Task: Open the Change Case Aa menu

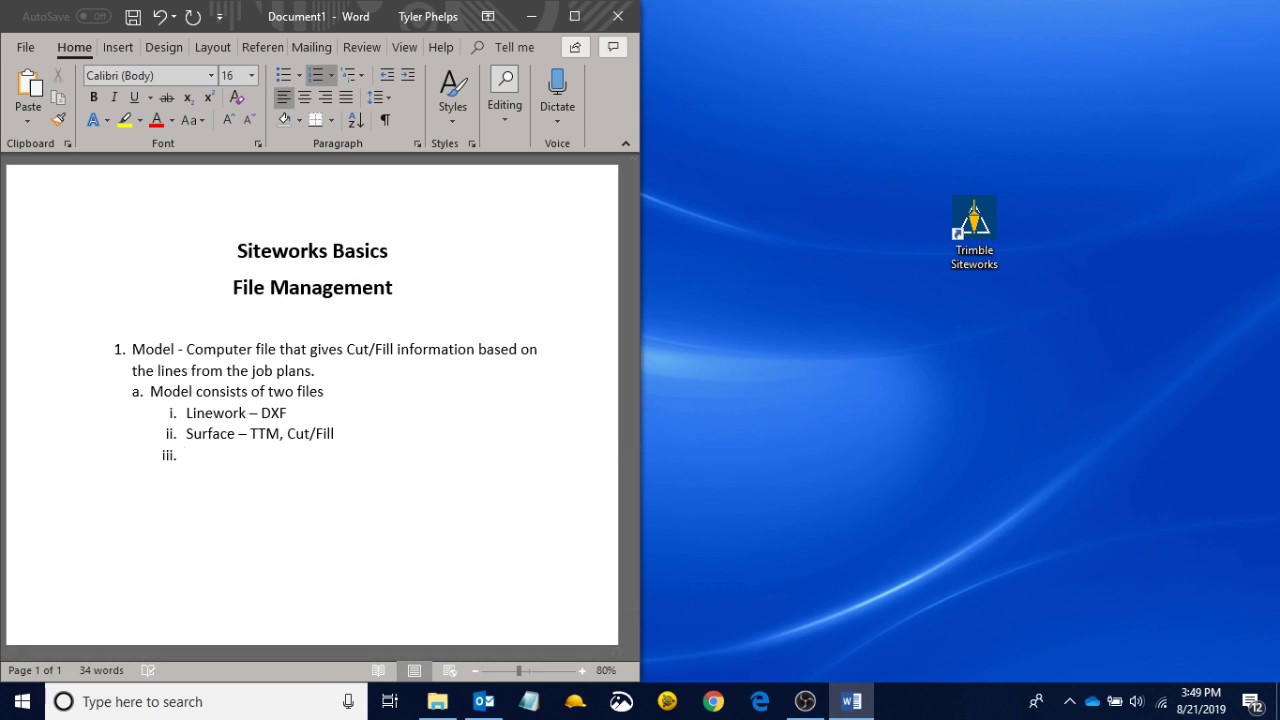Action: pyautogui.click(x=192, y=120)
